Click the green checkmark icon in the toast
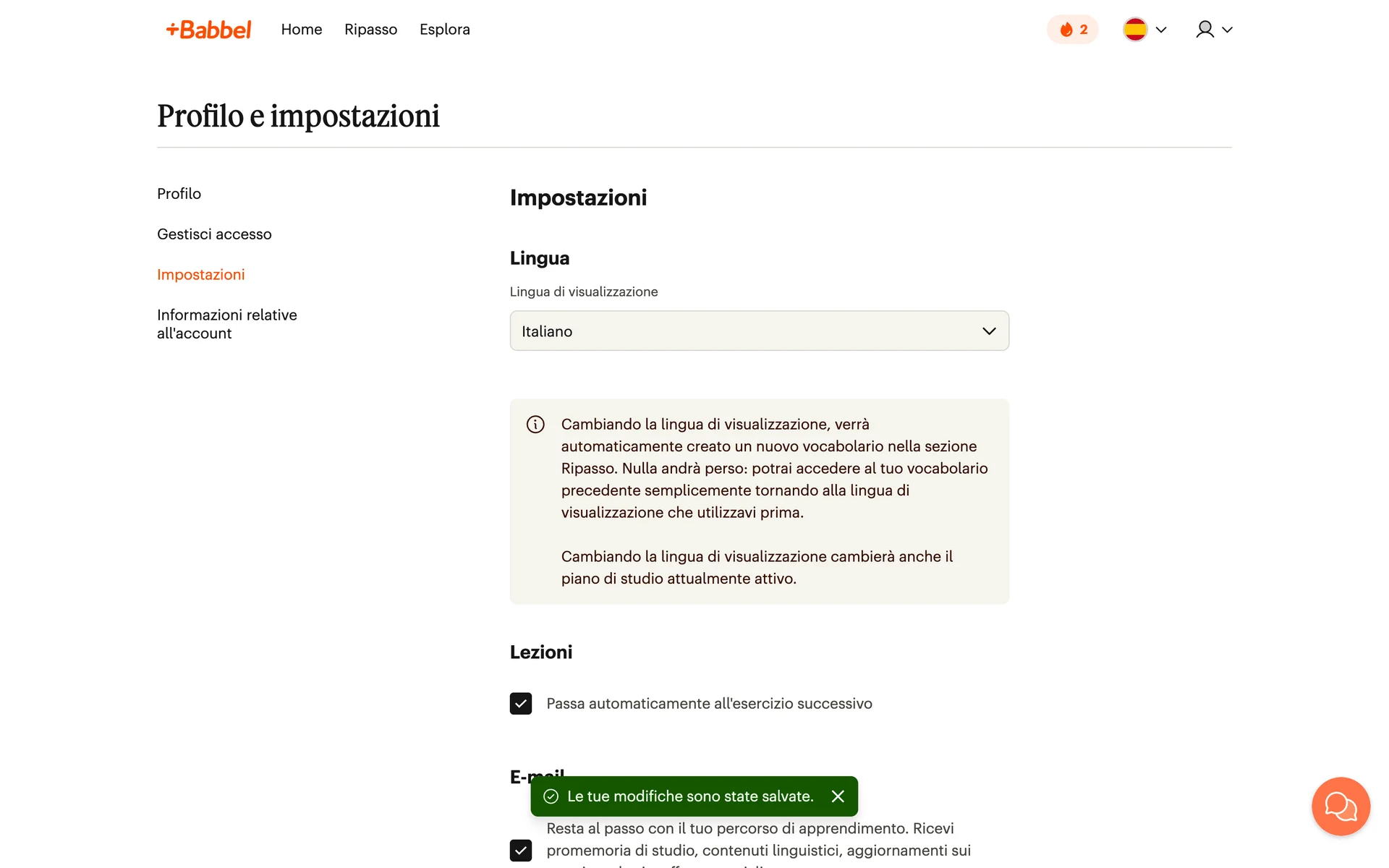 point(551,796)
